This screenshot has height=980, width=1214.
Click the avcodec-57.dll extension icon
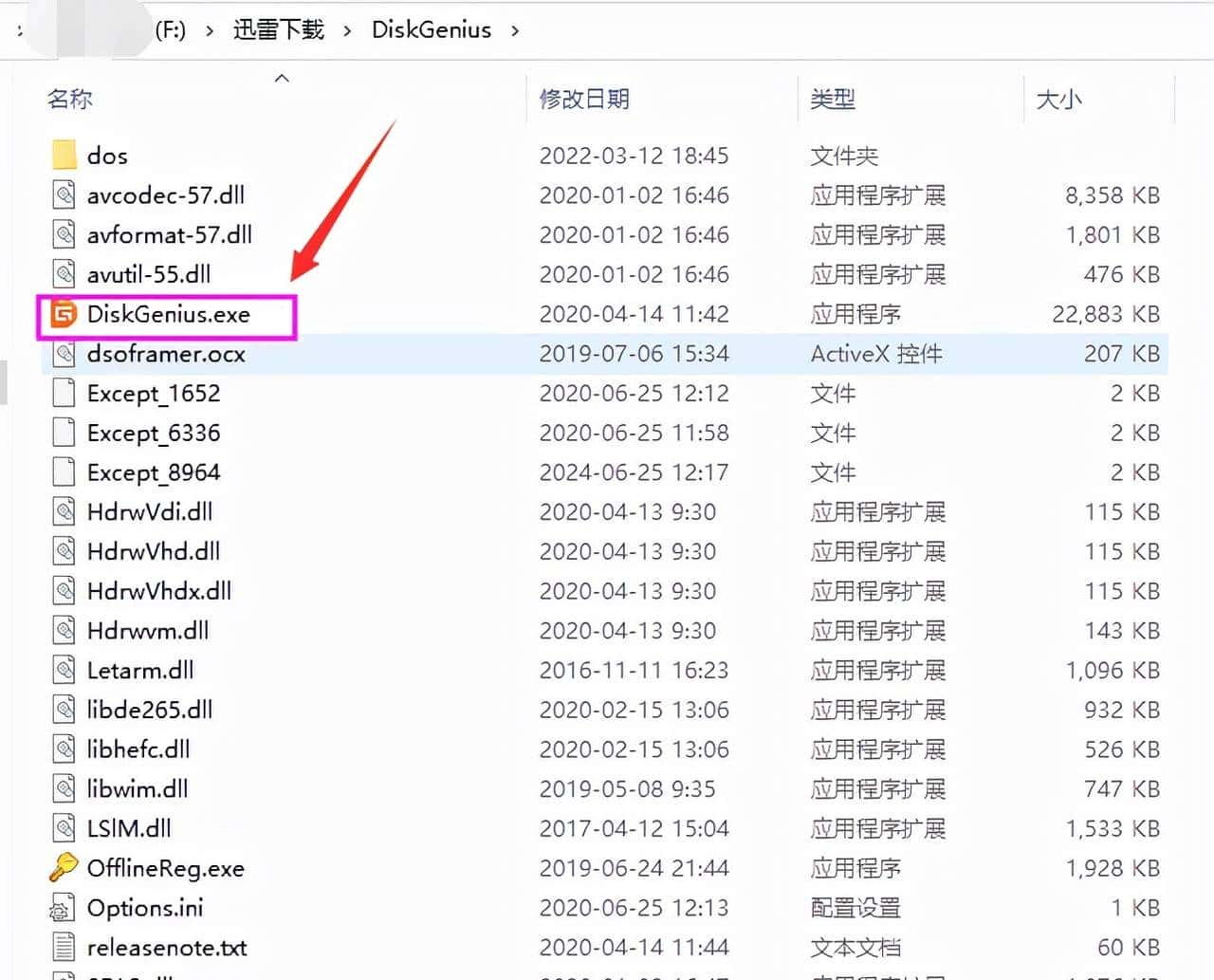(x=63, y=194)
